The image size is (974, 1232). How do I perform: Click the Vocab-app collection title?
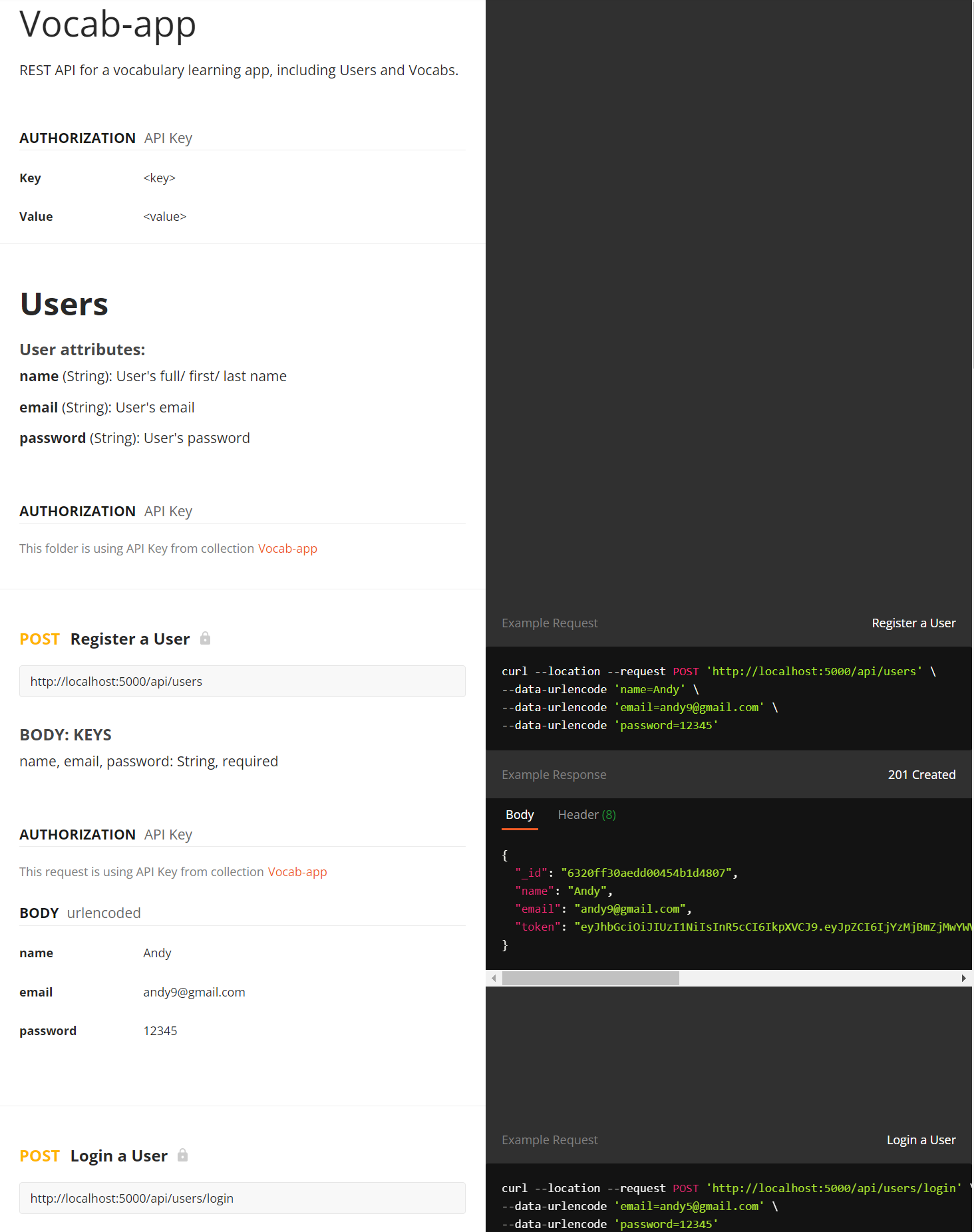click(108, 25)
